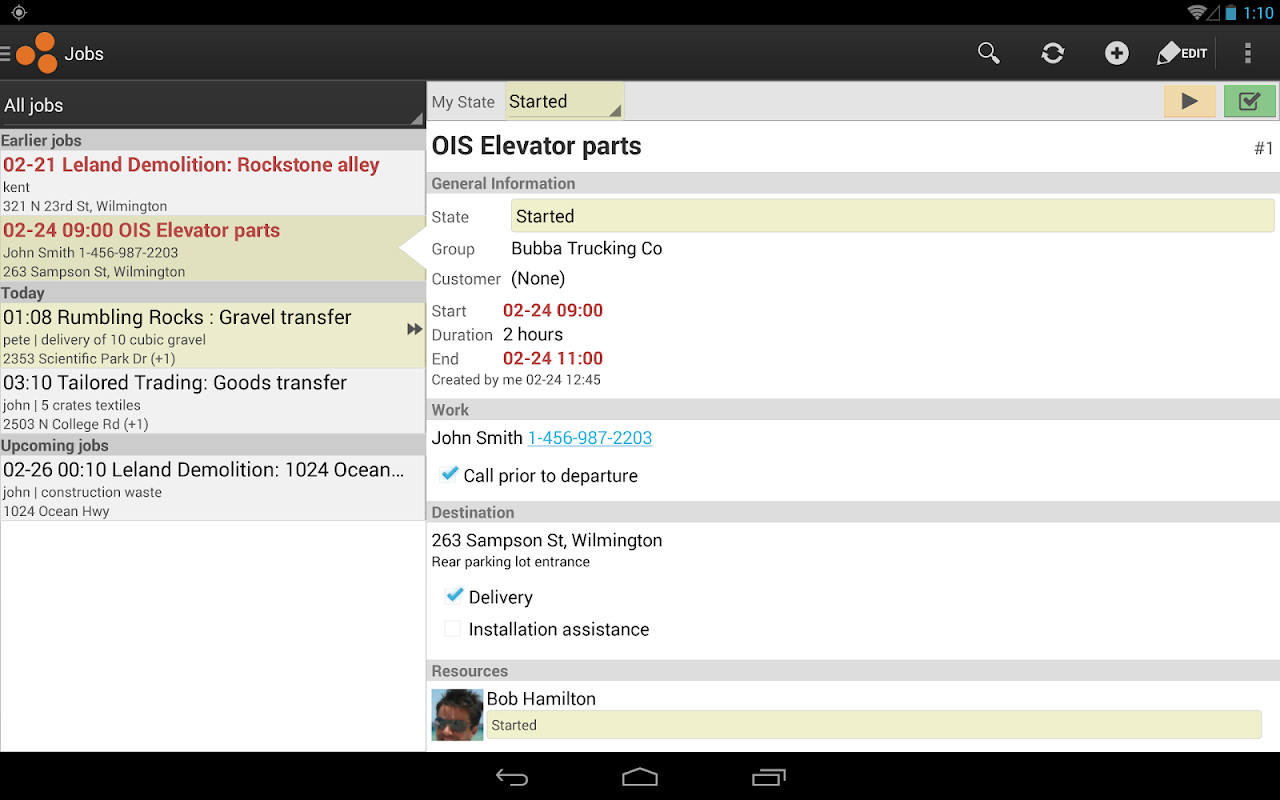The width and height of the screenshot is (1280, 800).
Task: Open the search magnifier icon
Action: [989, 54]
